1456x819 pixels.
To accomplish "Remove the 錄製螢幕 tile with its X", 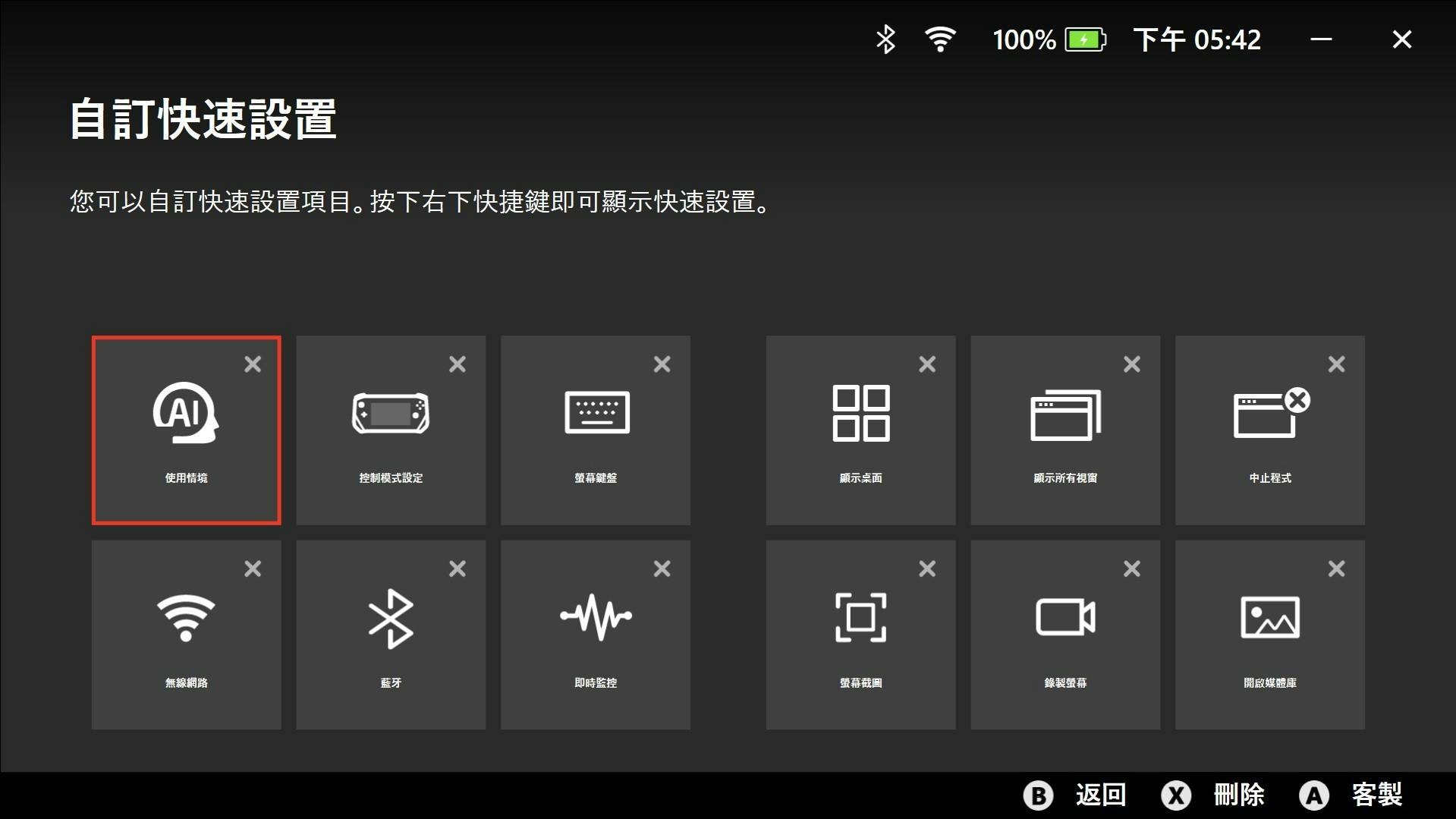I will pos(1132,569).
